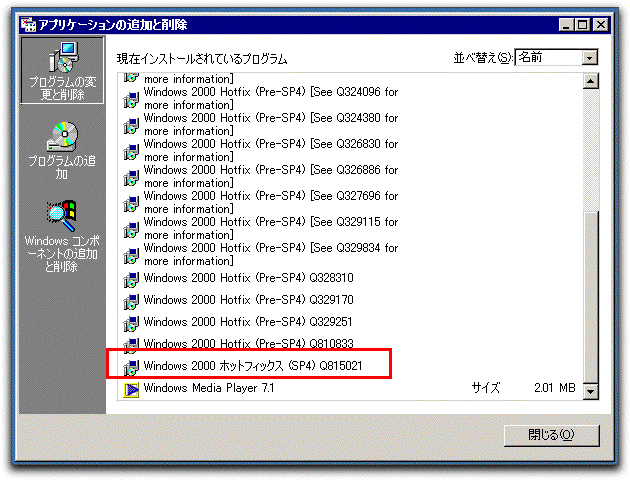Click the 閉じる(O) button
630x480 pixels.
click(x=551, y=435)
